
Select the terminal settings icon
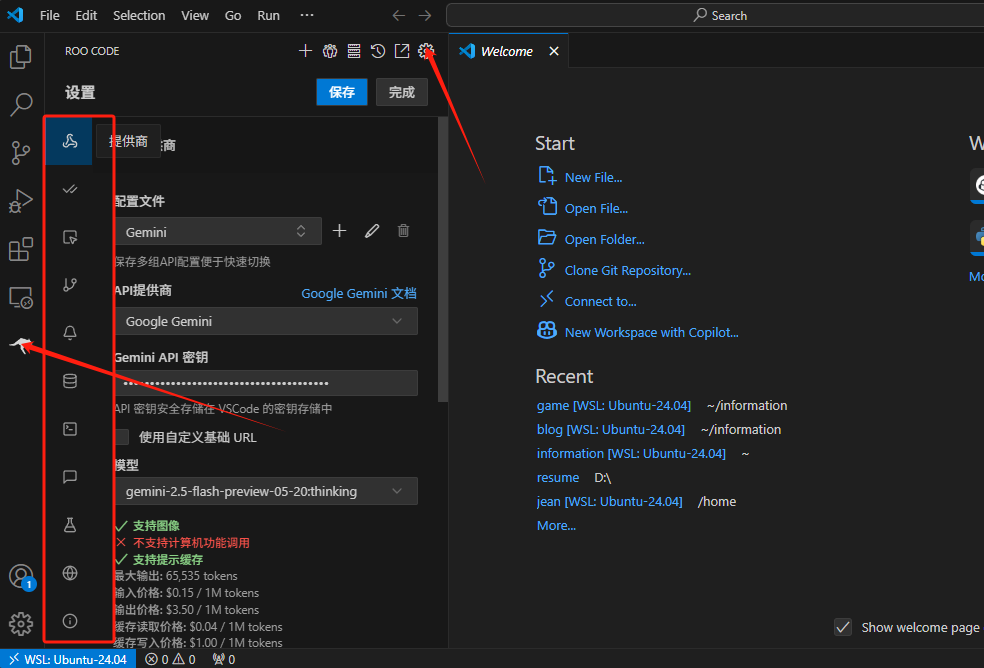[70, 429]
